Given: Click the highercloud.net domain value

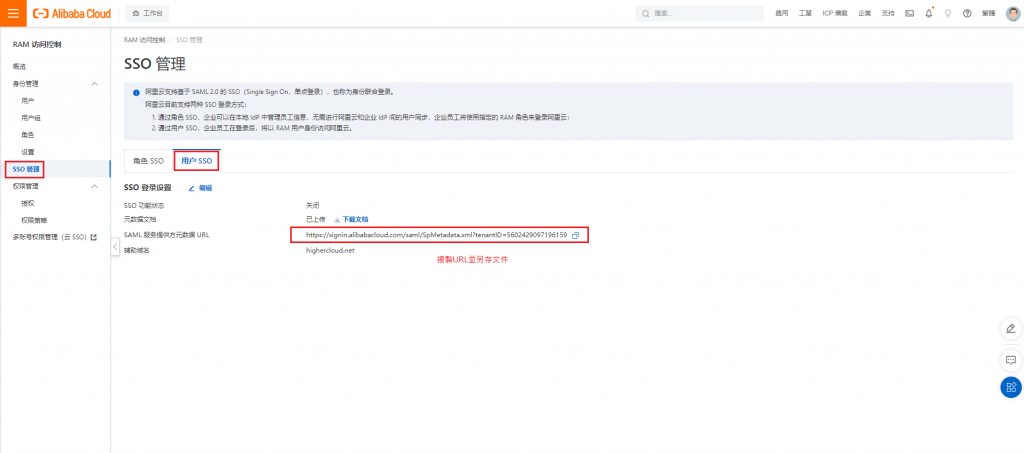Looking at the screenshot, I should click(330, 250).
